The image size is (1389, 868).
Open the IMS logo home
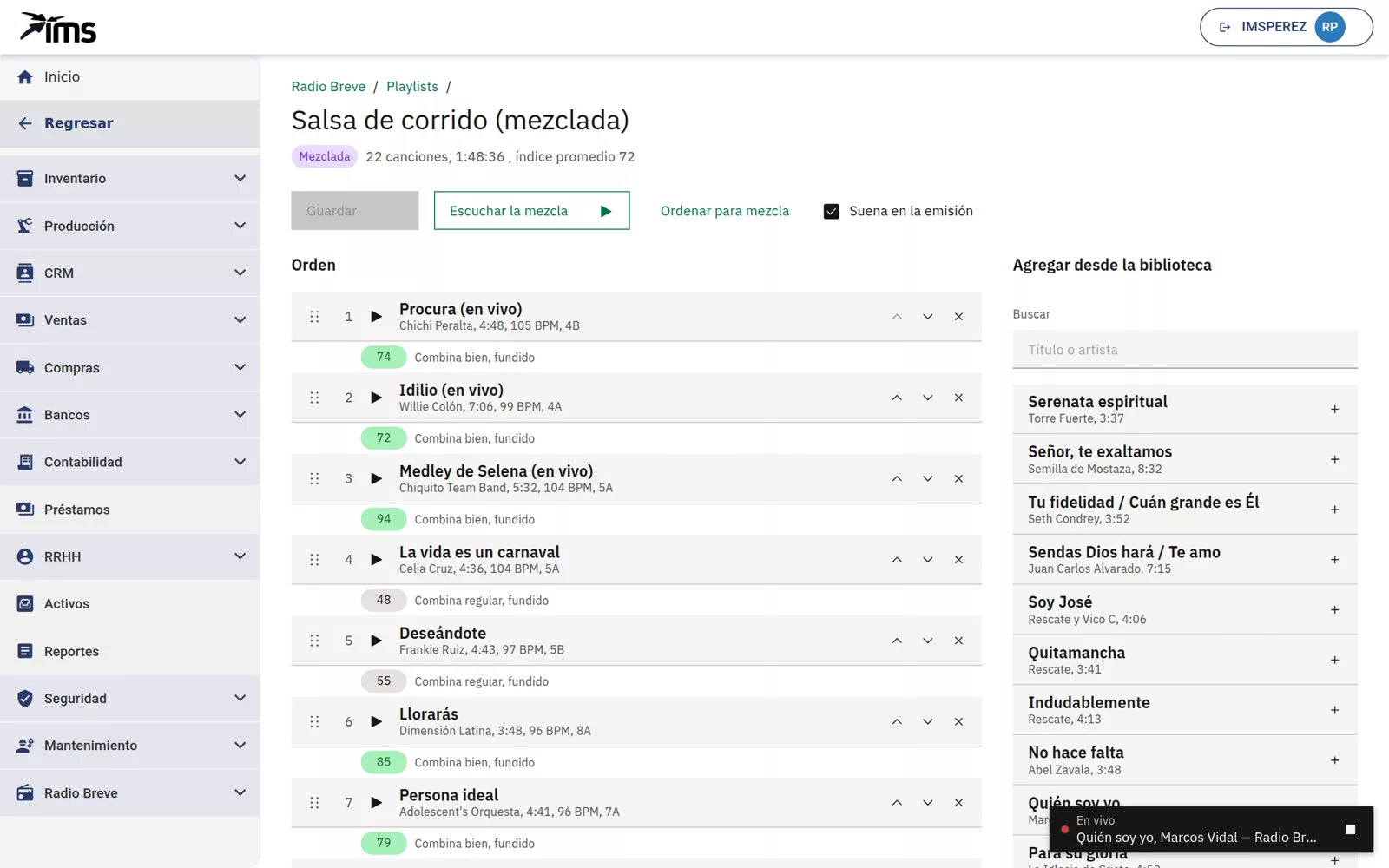pyautogui.click(x=58, y=27)
